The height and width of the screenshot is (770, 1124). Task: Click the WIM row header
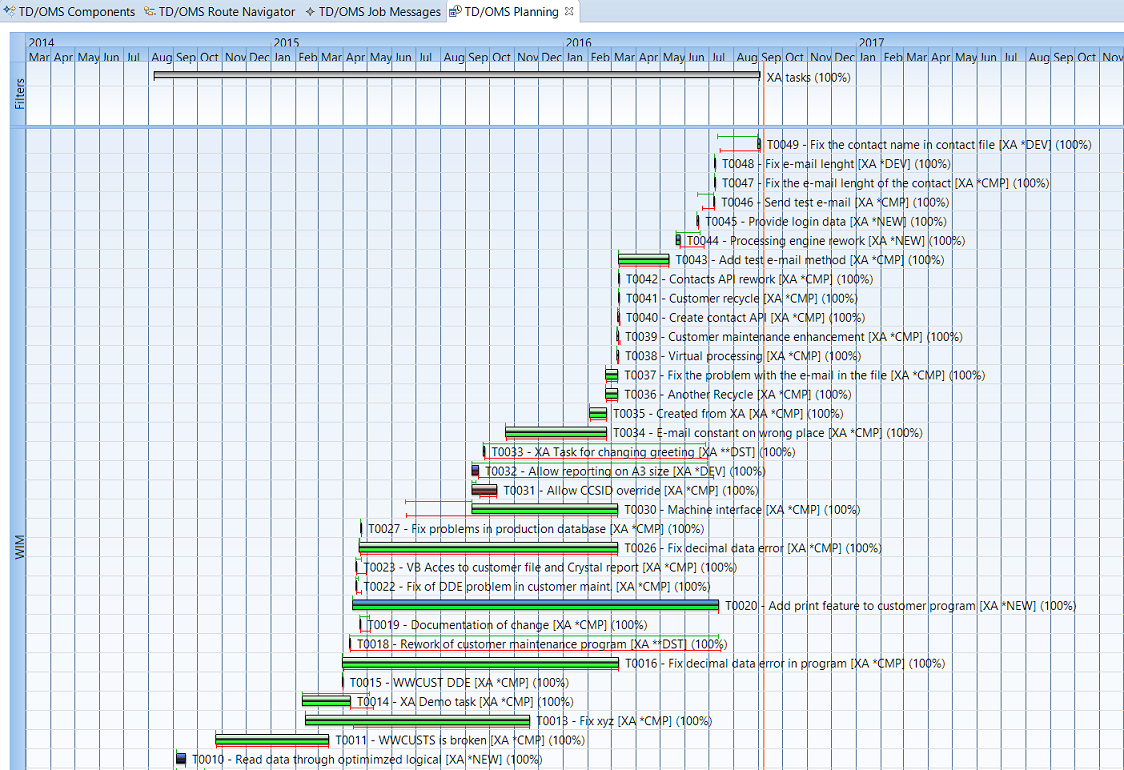click(x=18, y=548)
